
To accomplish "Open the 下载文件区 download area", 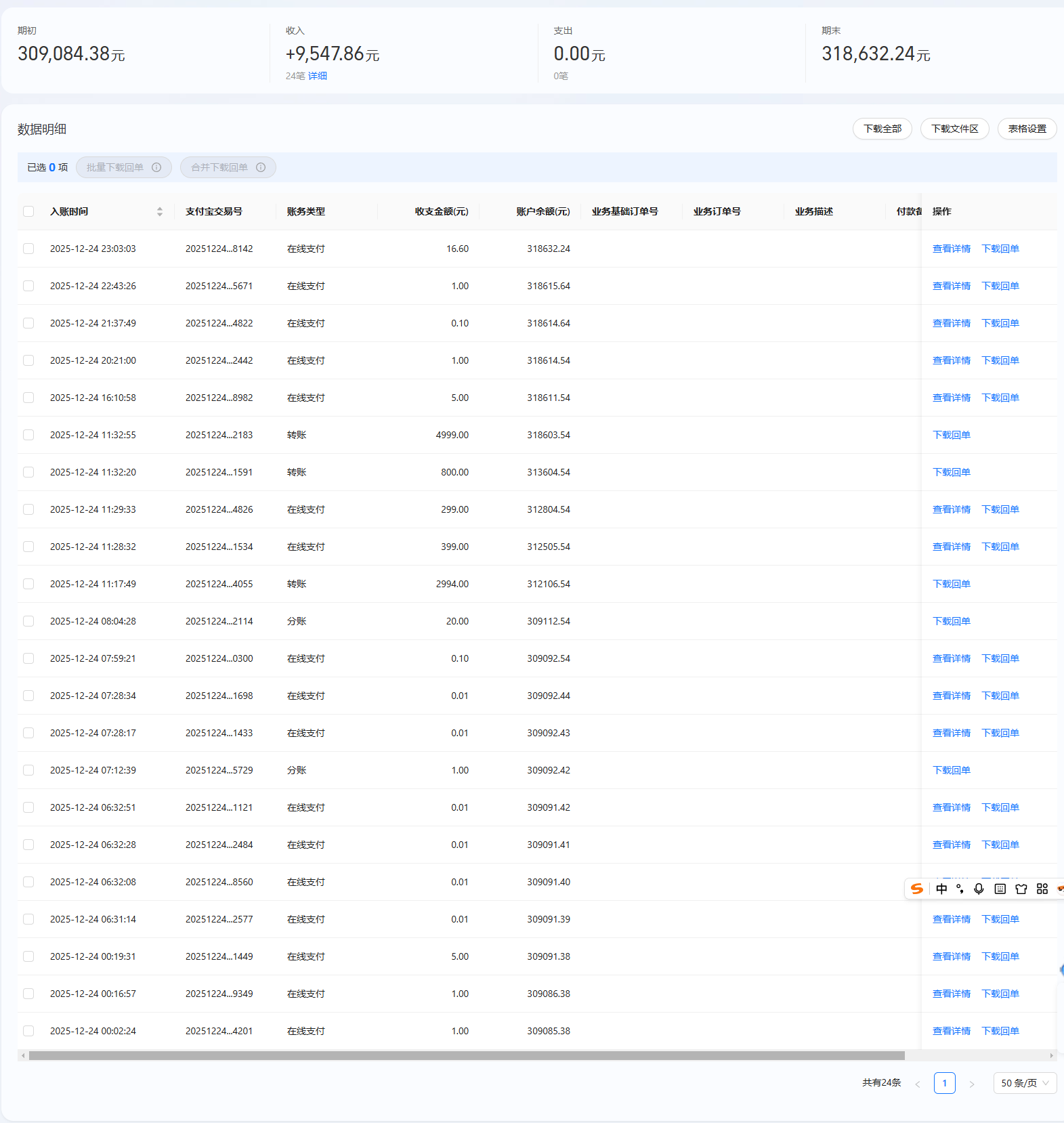I will [x=954, y=129].
